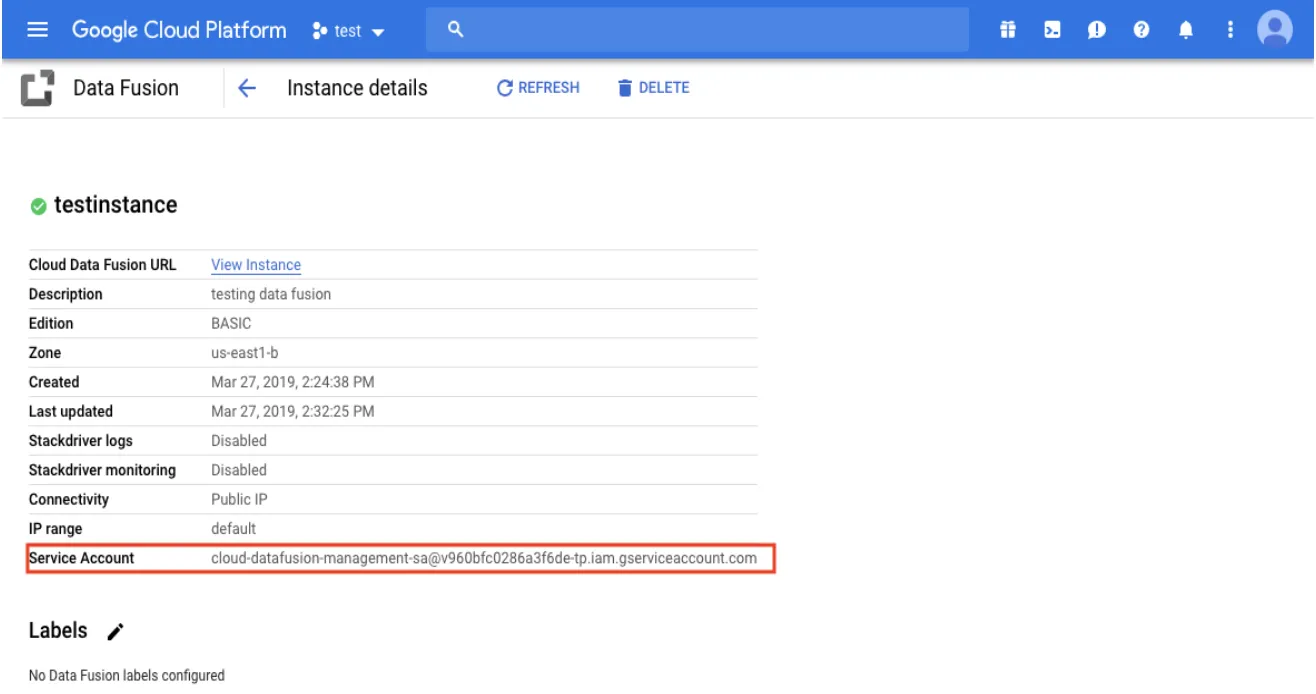Click the search magnifier icon
Viewport: 1316px width, 694px height.
455,30
